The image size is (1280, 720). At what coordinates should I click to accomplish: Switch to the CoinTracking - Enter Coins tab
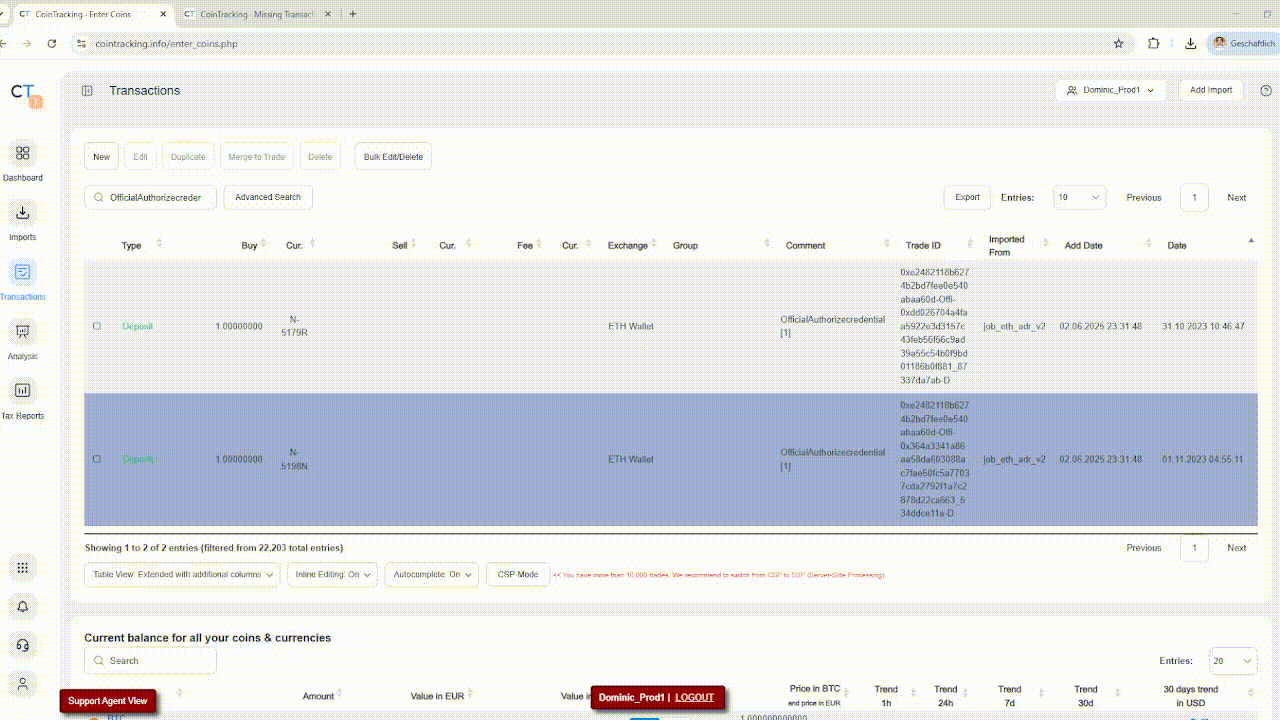coord(92,14)
